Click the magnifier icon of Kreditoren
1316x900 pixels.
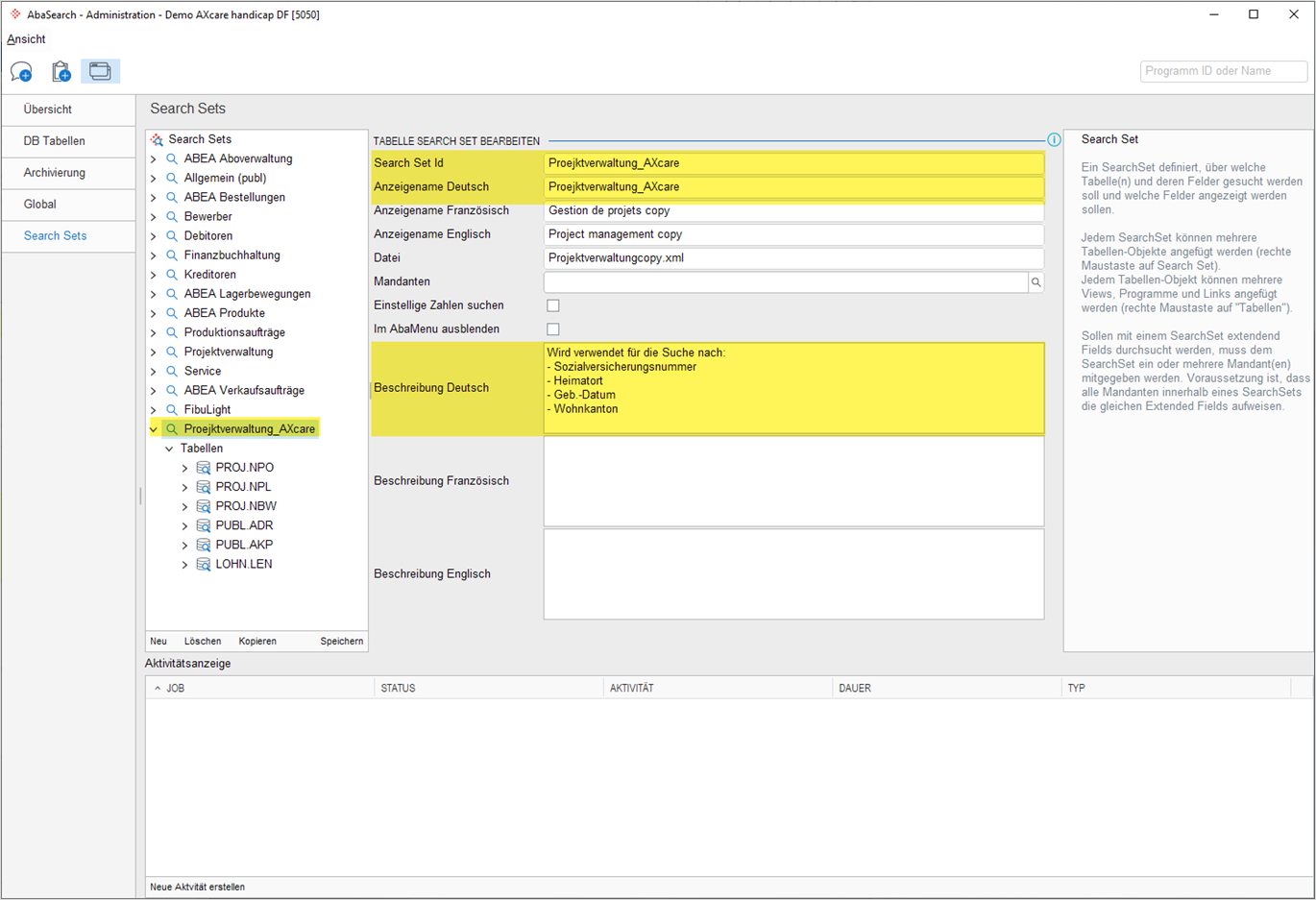172,275
